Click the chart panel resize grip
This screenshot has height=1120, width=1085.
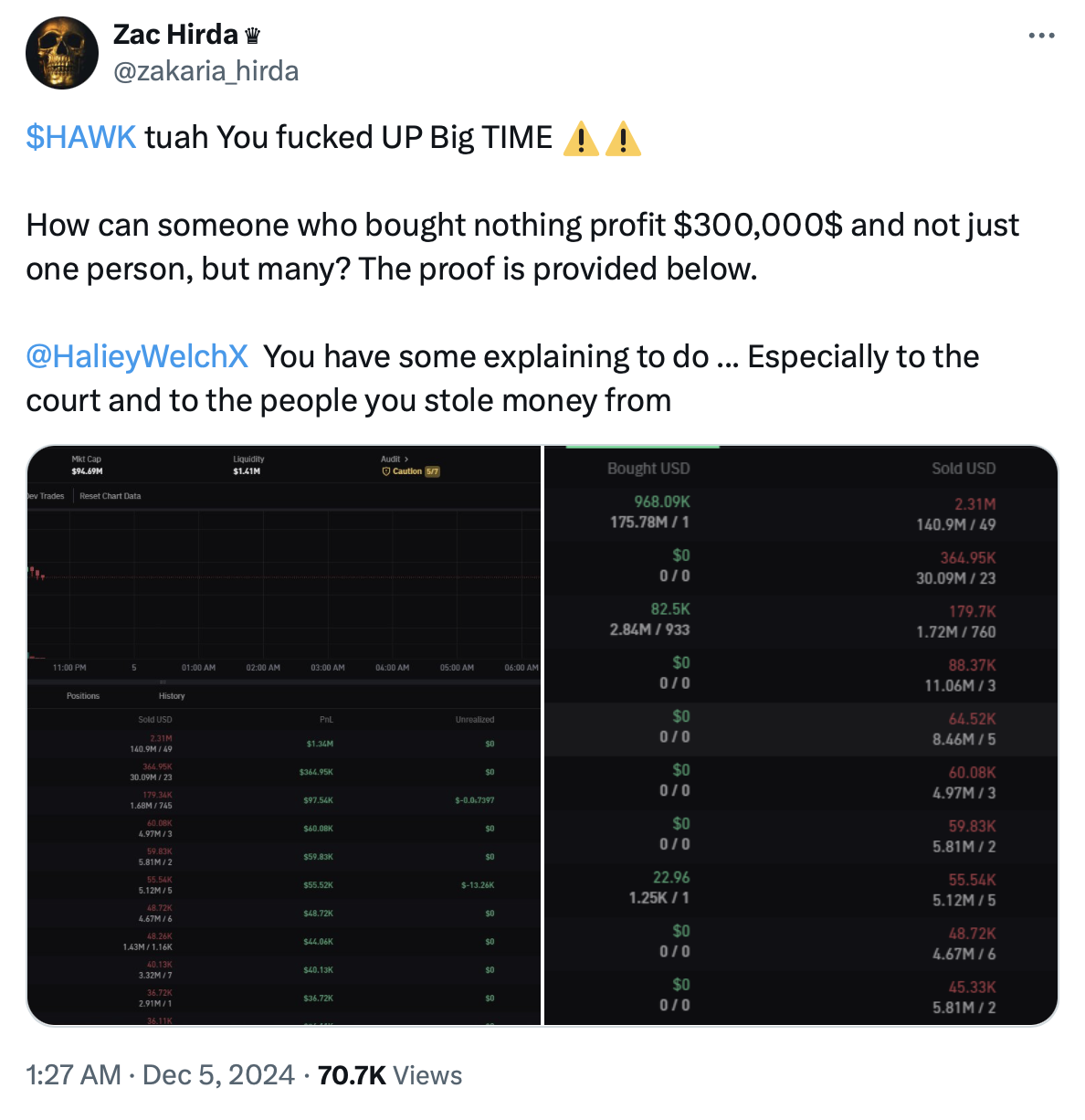(x=163, y=682)
